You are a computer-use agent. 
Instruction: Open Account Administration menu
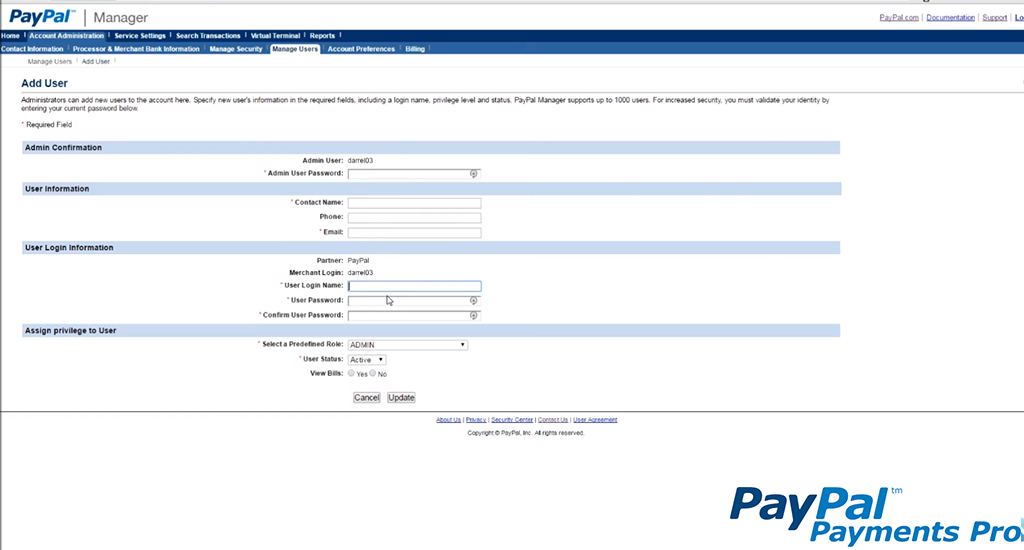67,36
